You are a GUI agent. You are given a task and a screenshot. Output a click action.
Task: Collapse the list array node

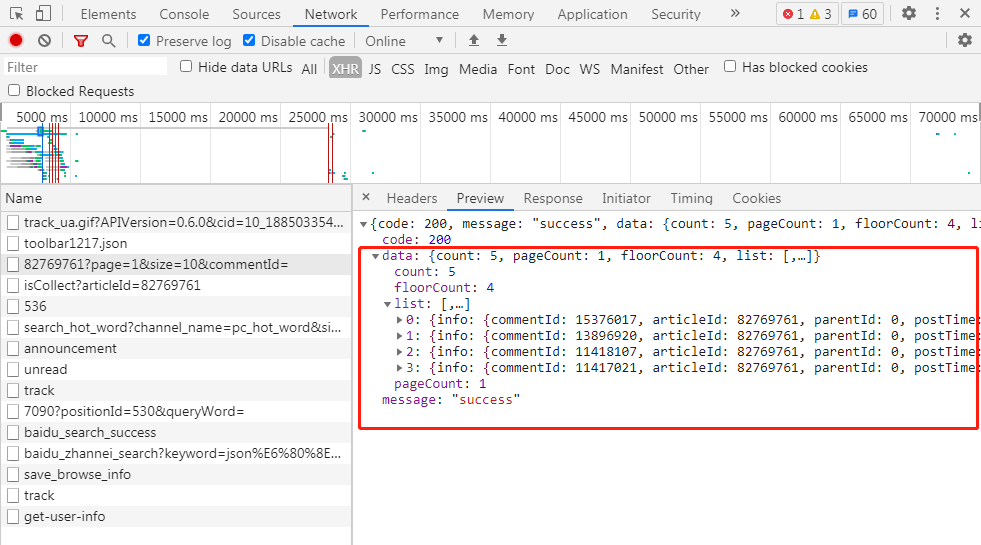(387, 304)
